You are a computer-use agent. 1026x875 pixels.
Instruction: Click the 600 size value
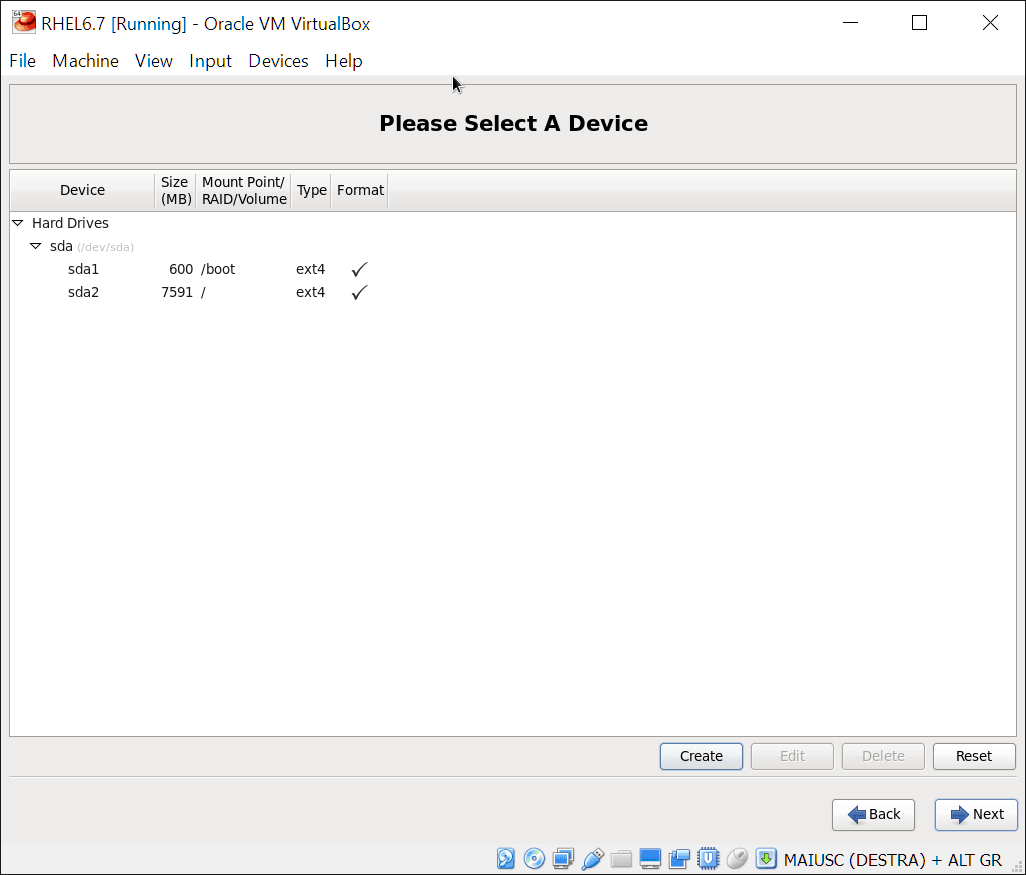181,269
